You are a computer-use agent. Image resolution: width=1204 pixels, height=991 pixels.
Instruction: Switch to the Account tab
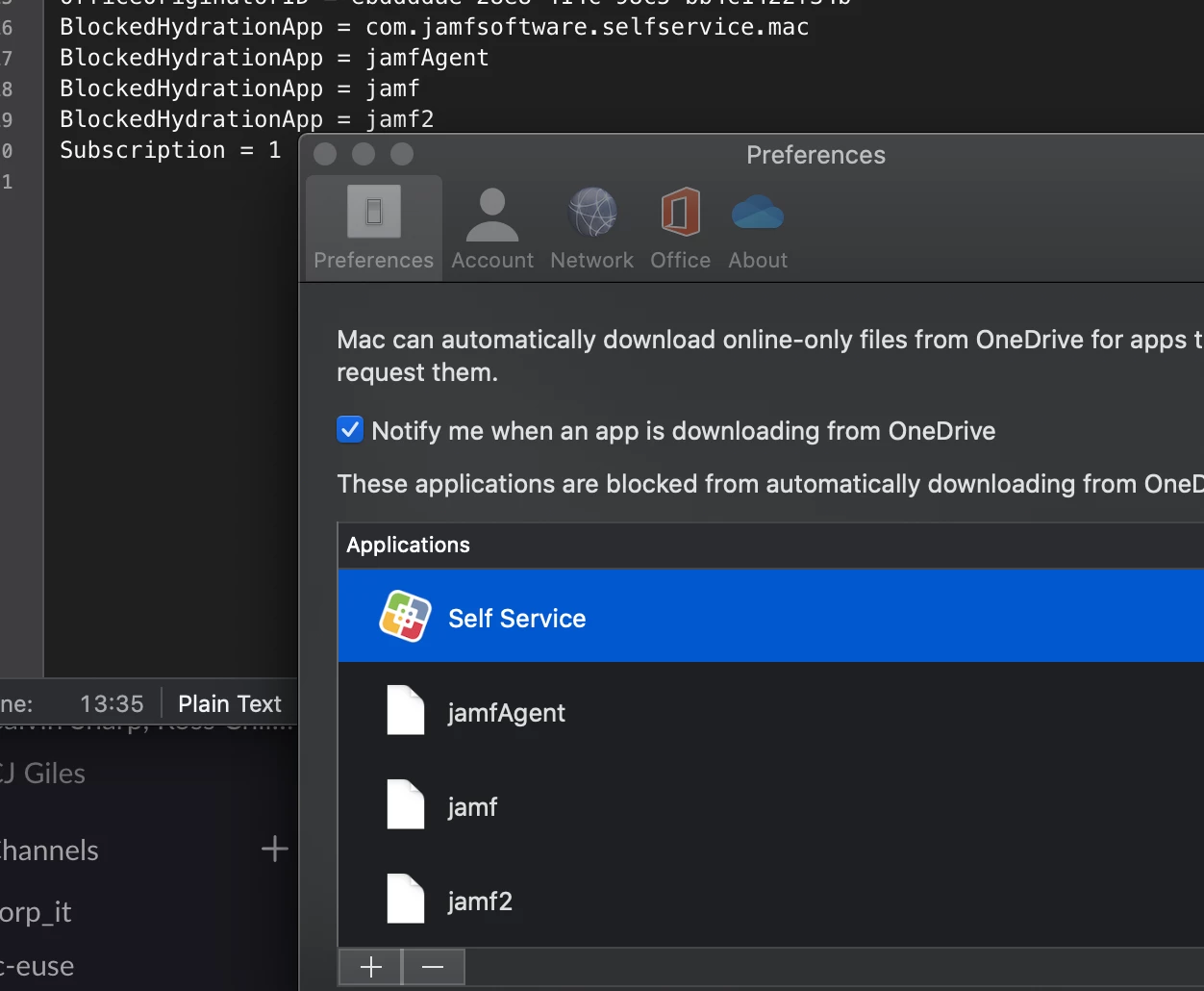[x=492, y=229]
